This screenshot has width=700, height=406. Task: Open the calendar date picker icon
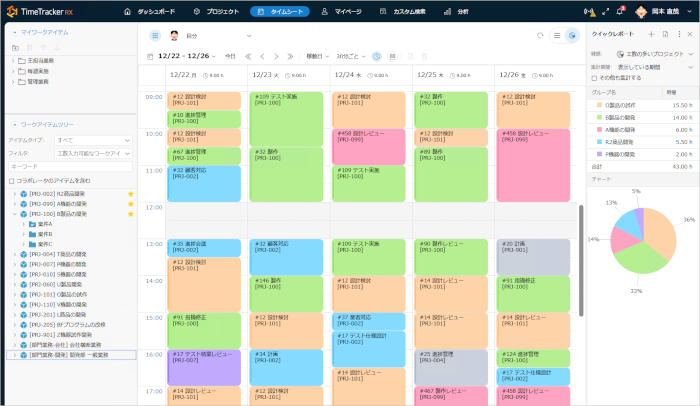[150, 57]
